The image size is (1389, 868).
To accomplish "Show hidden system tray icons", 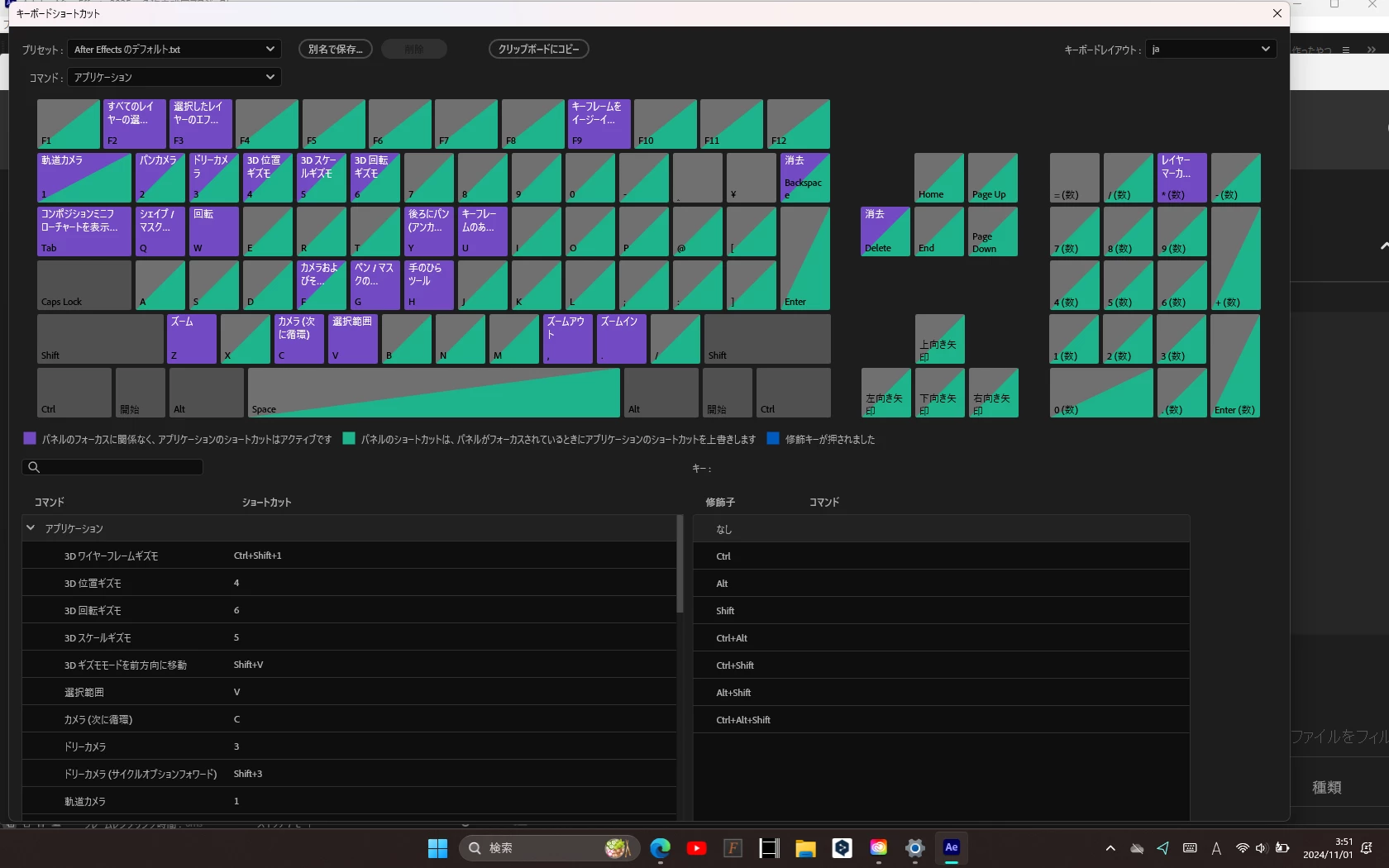I will coord(1110,848).
